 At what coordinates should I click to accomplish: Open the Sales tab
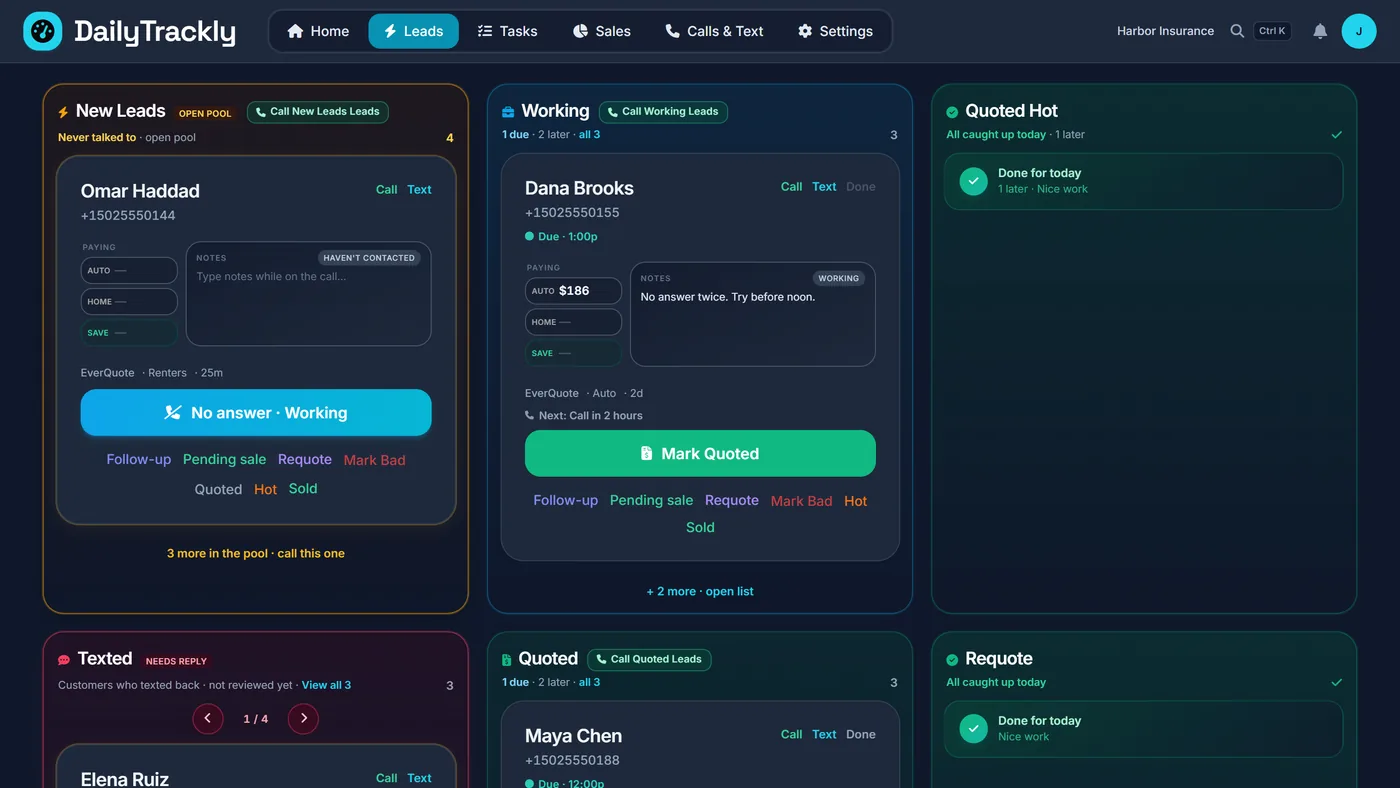click(601, 31)
